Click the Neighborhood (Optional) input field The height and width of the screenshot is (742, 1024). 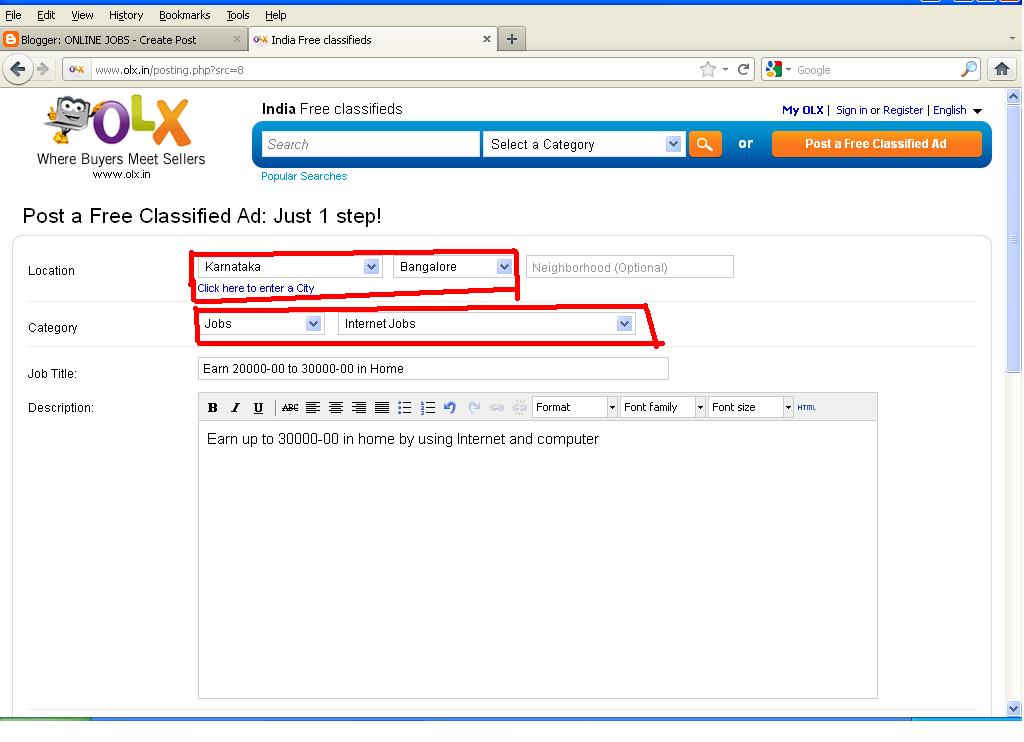(x=629, y=266)
